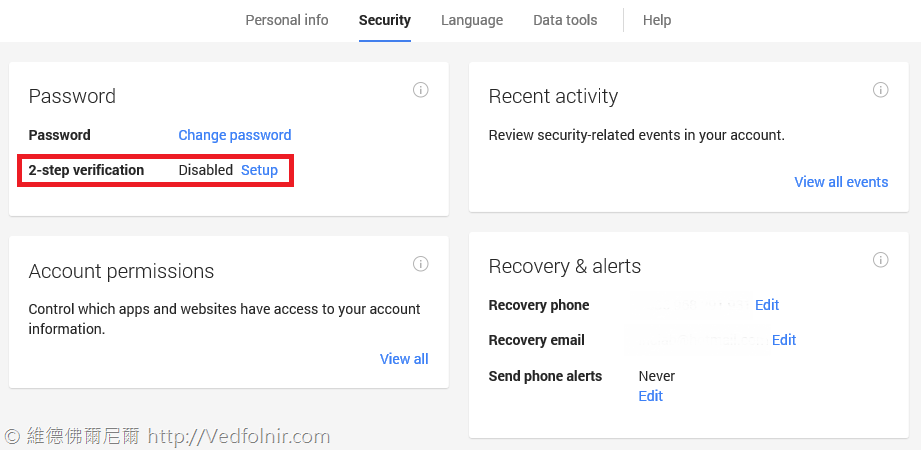Click the 2-step verification label
The image size is (921, 450).
coord(86,170)
